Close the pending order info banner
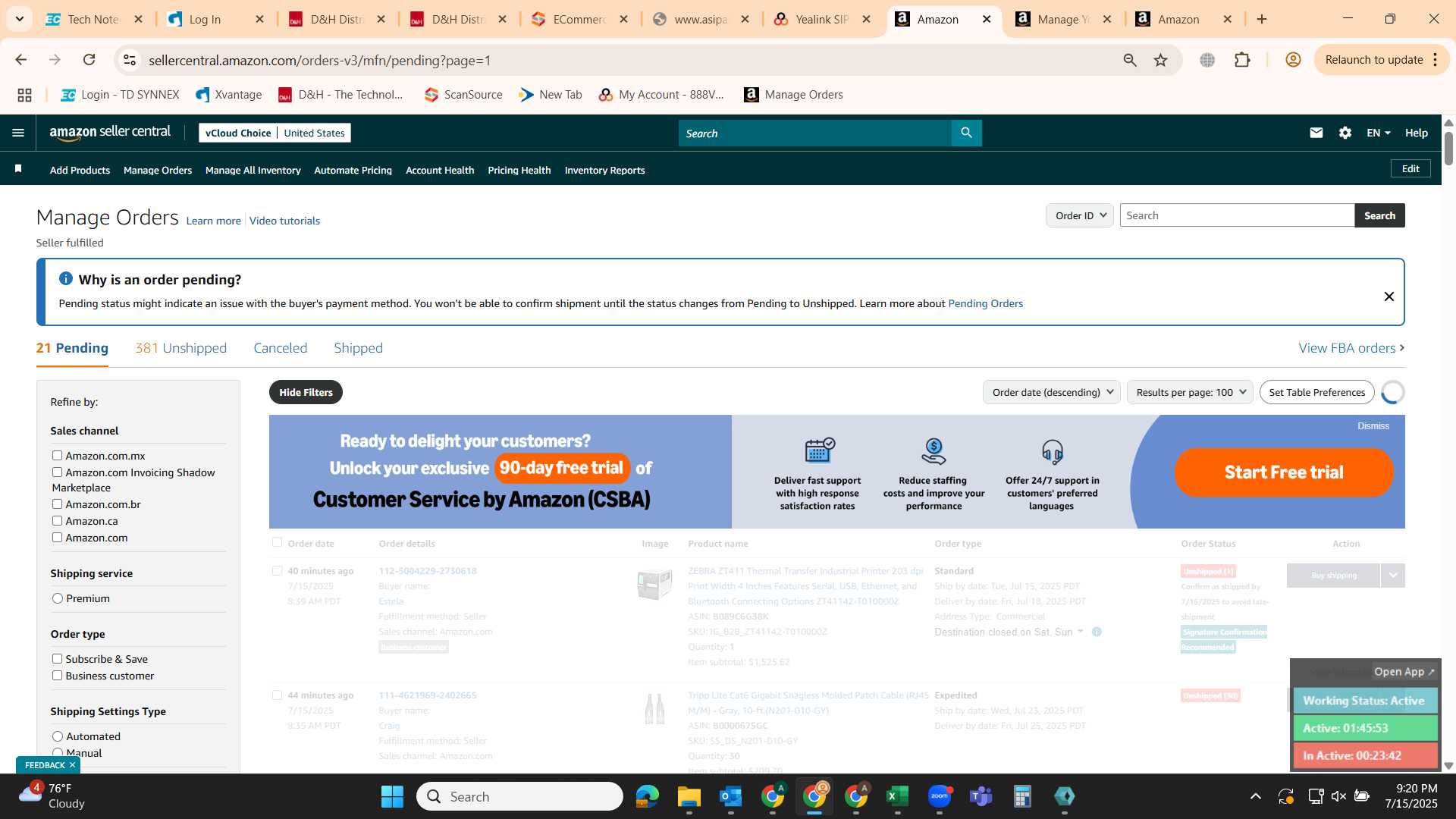The image size is (1456, 819). click(1389, 297)
